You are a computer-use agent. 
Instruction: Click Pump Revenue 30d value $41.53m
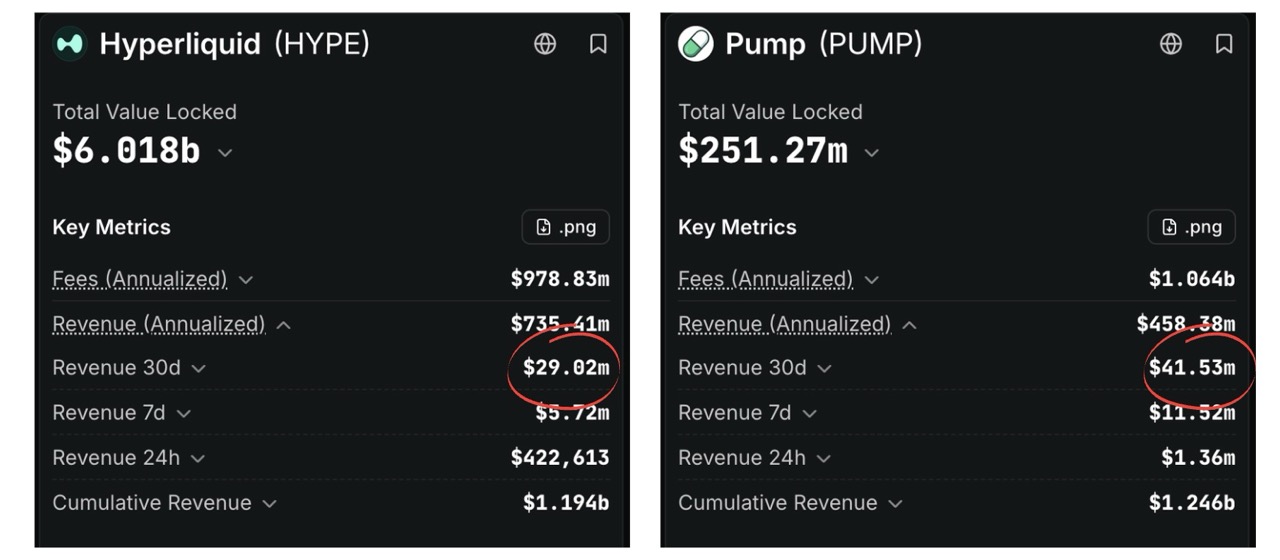coord(1192,368)
